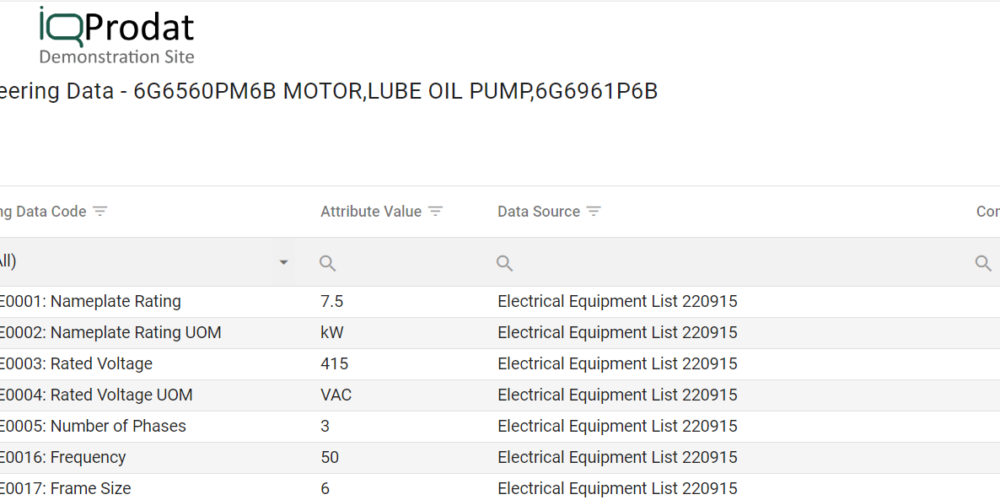Select the VAC attribute value

tap(336, 395)
